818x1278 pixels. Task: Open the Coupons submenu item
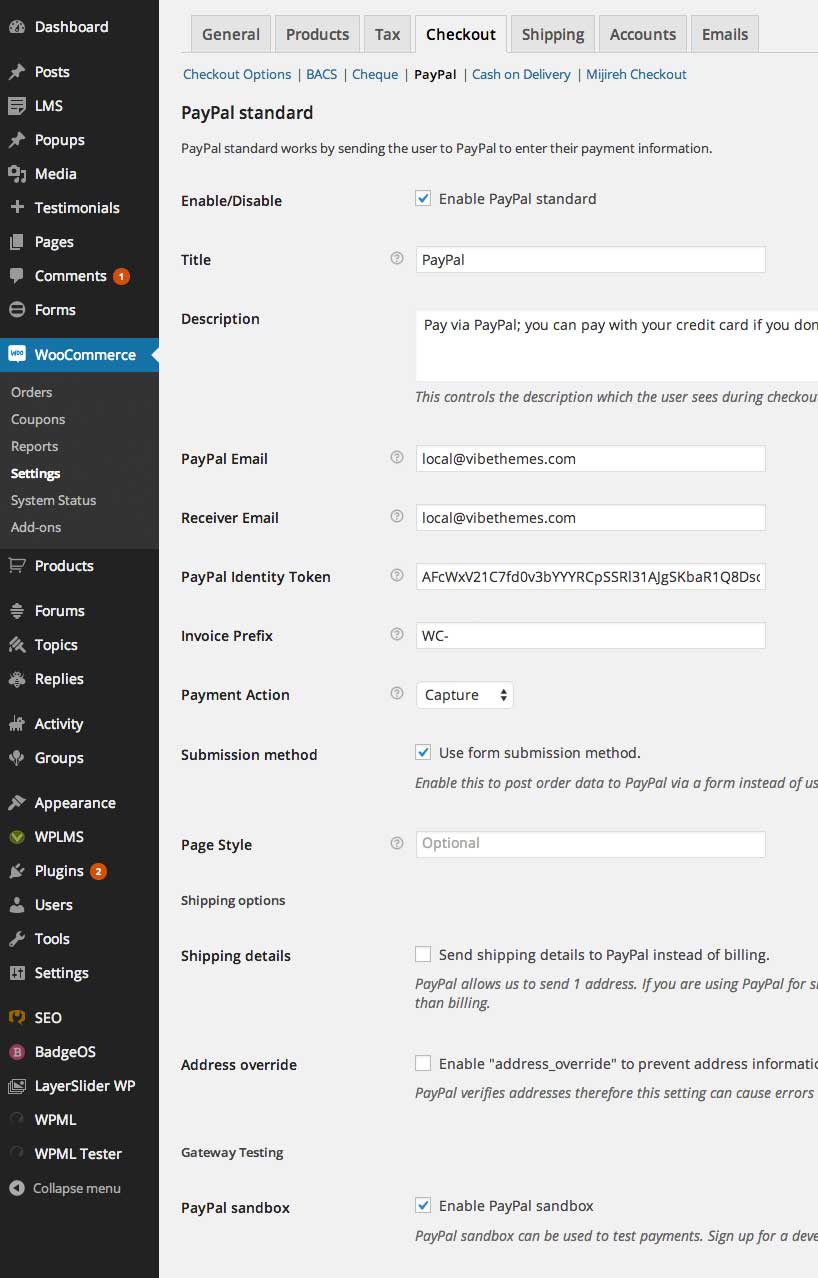[38, 419]
